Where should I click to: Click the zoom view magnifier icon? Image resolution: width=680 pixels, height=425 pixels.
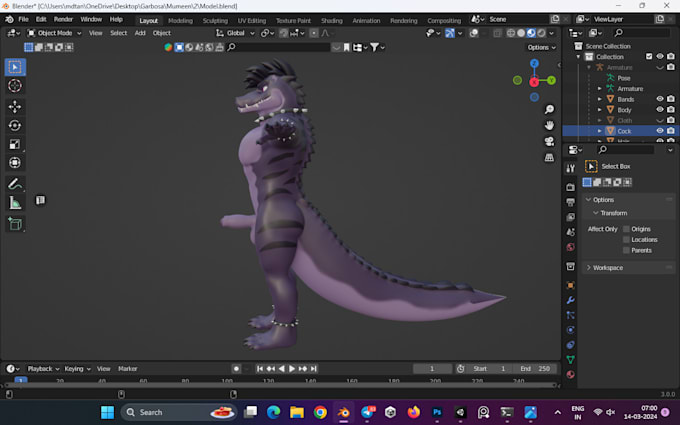click(549, 109)
